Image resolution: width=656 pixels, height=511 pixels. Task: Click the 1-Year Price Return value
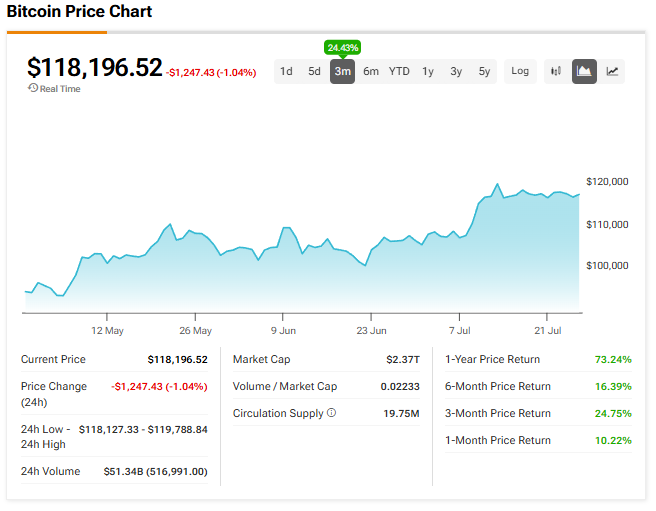click(612, 359)
